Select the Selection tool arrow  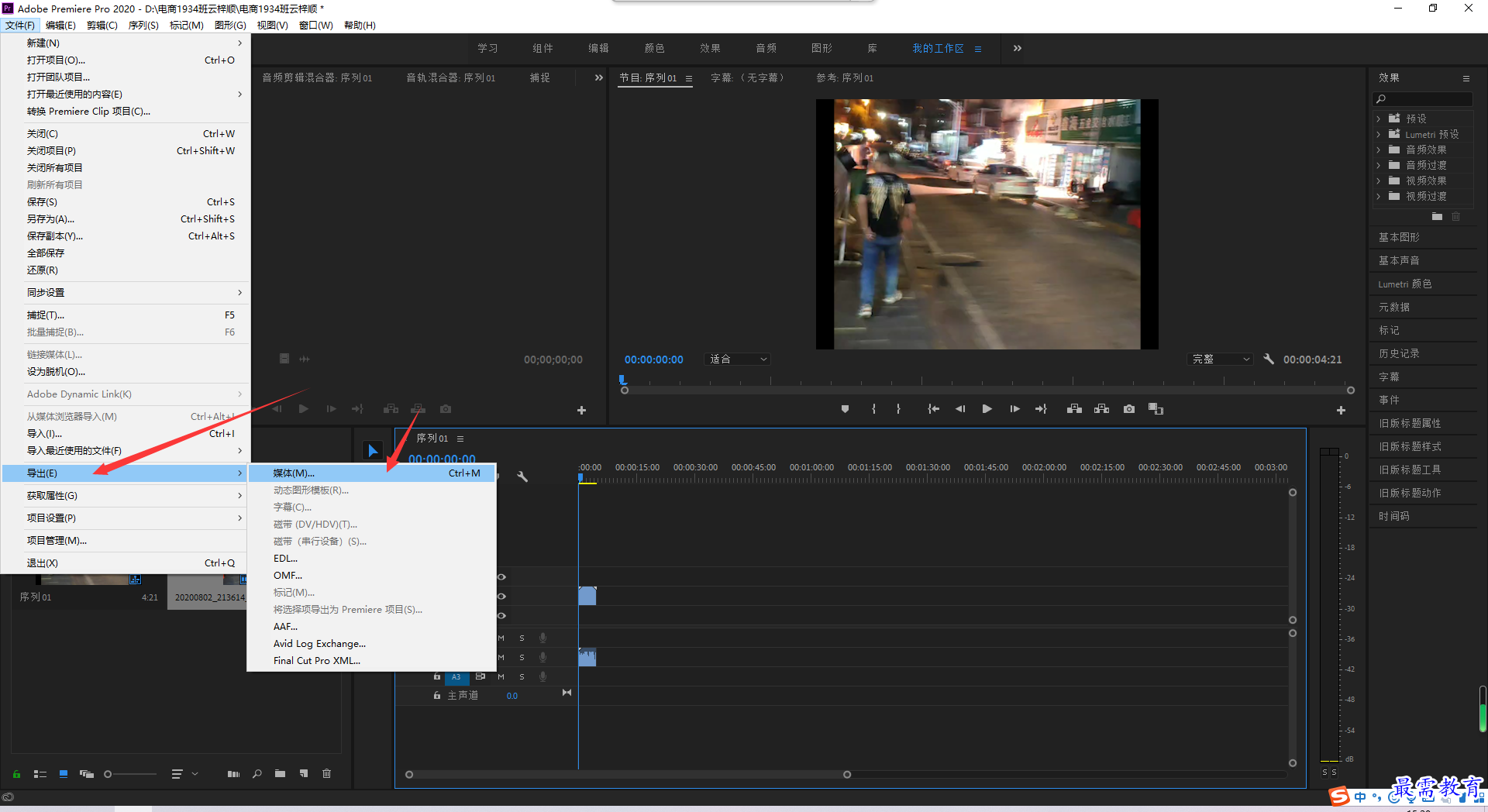(x=373, y=450)
